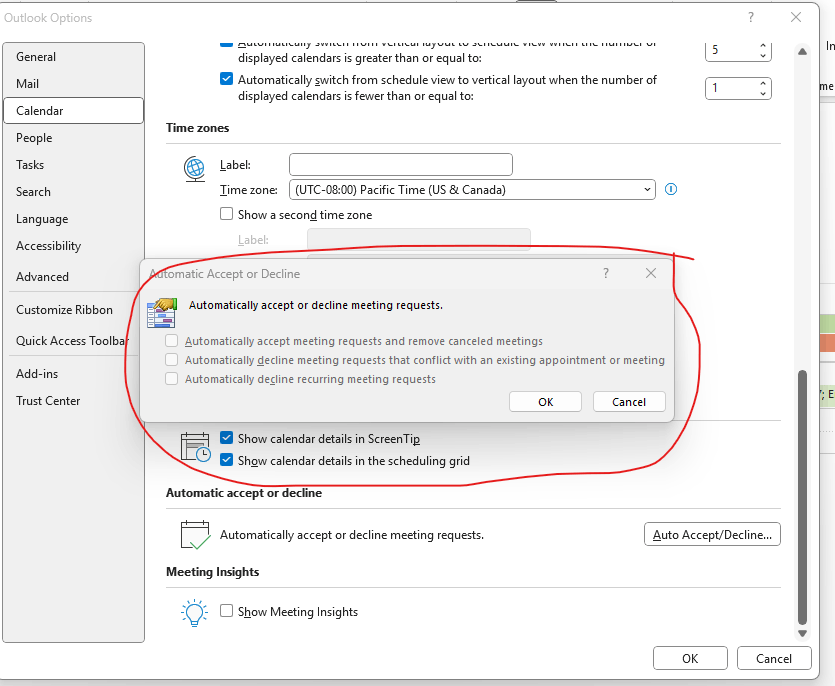Viewport: 835px width, 686px height.
Task: Click Cancel at bottom of Outlook Options
Action: pos(774,658)
